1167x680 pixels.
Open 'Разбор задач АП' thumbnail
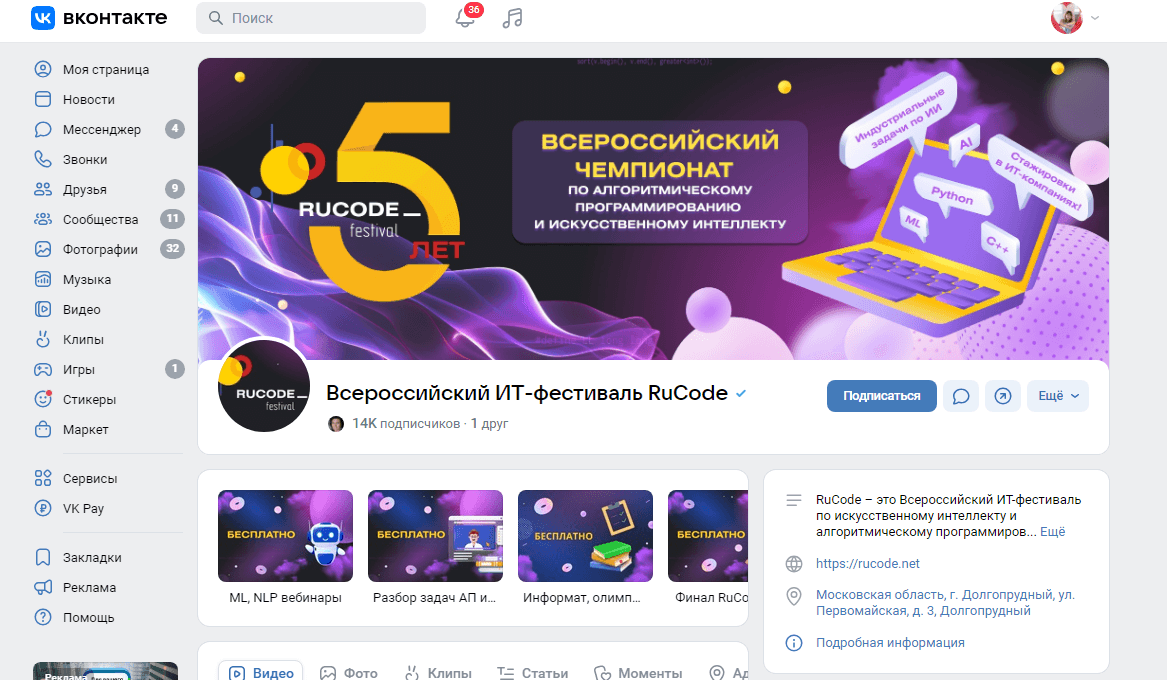tap(435, 536)
